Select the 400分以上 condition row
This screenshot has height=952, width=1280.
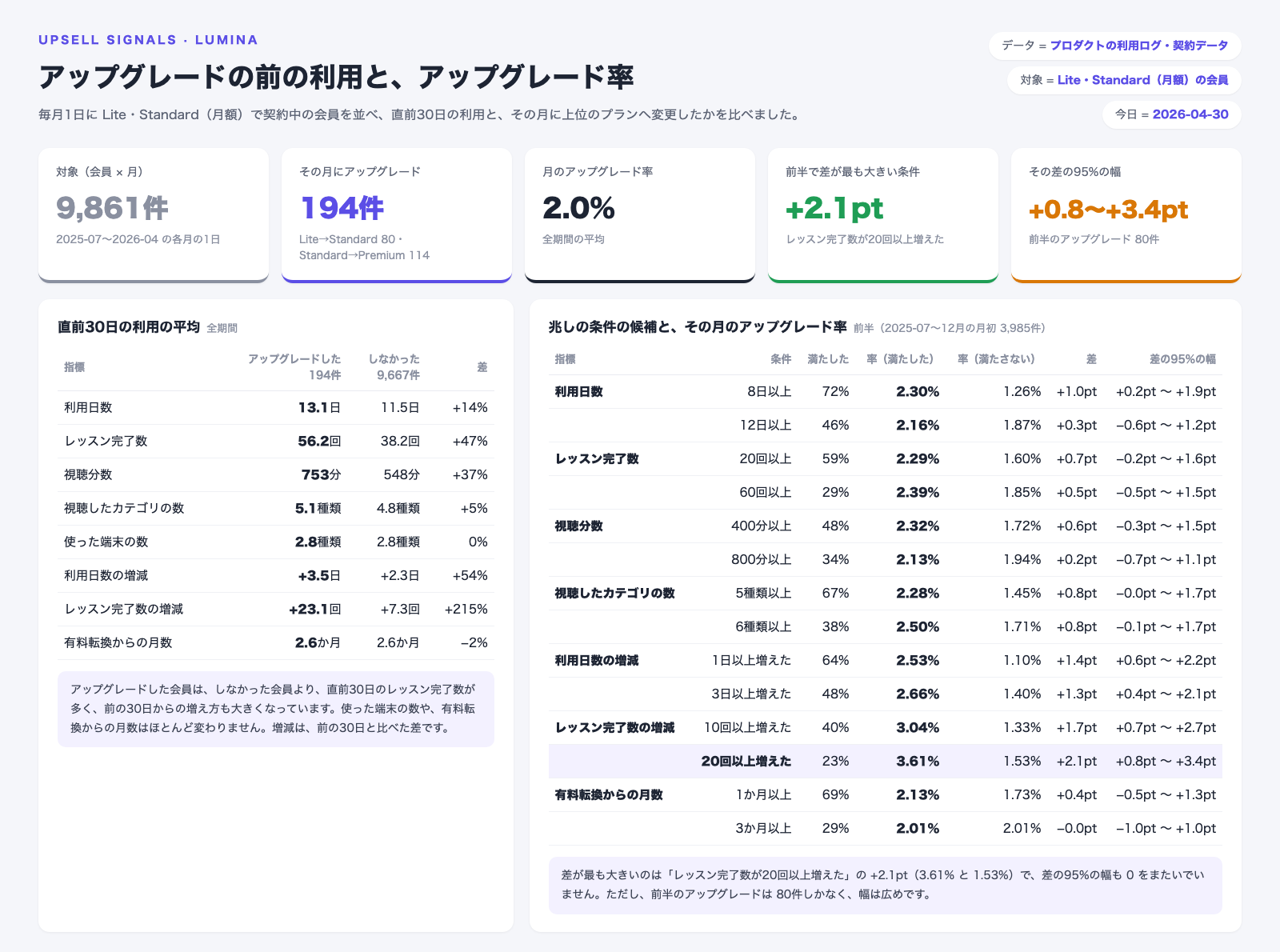[886, 526]
